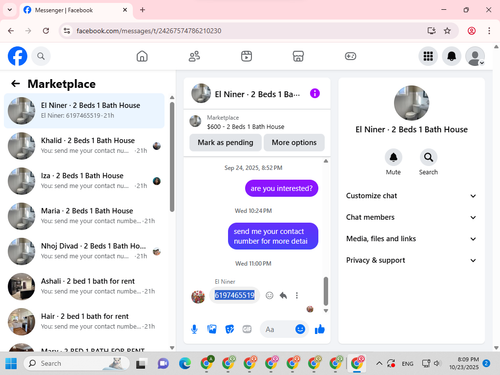
Task: Open Khalid - 2 Beds 1 Bath House chat
Action: coord(84,146)
